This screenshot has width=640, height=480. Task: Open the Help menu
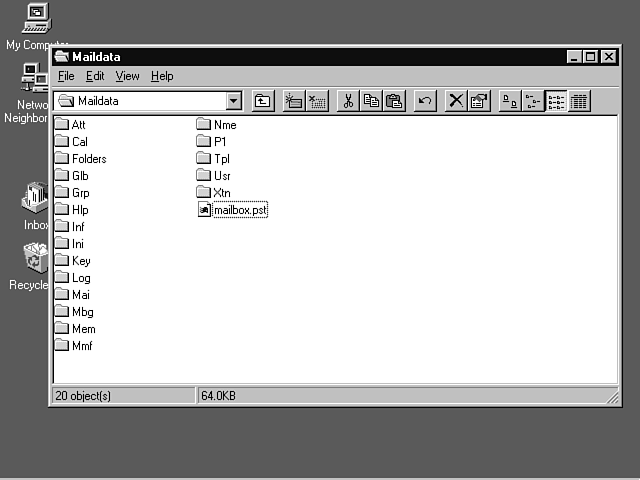pyautogui.click(x=162, y=76)
